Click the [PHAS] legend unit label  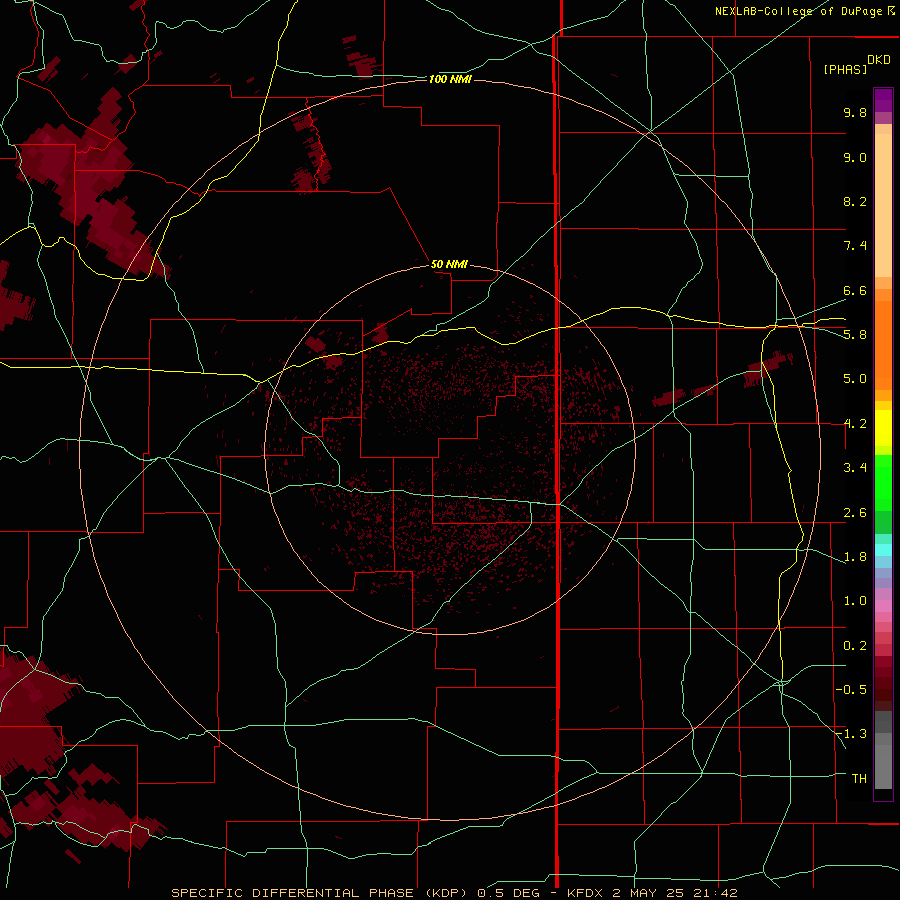tap(845, 70)
